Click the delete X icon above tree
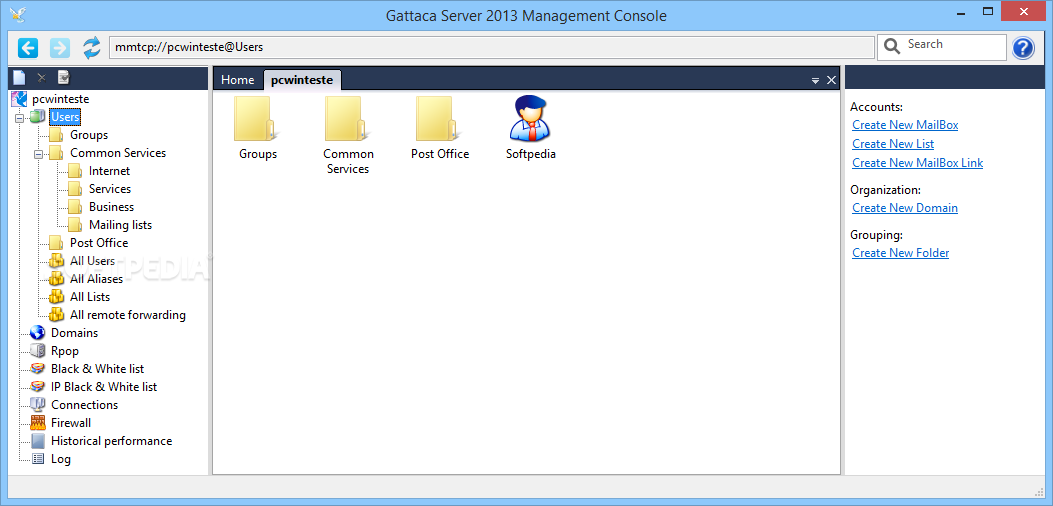 coord(41,78)
